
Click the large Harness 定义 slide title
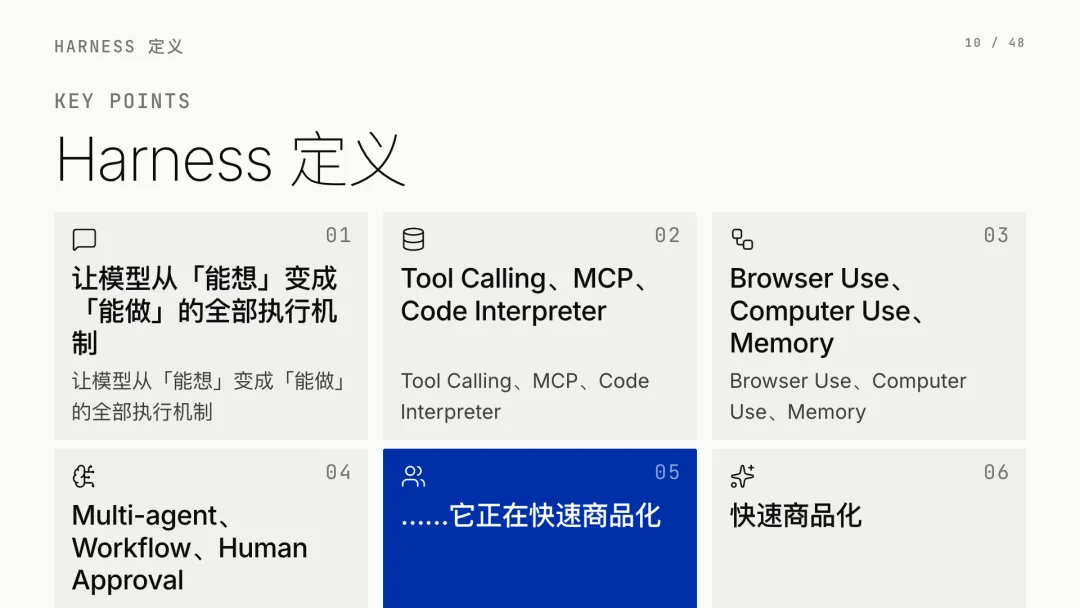[229, 160]
